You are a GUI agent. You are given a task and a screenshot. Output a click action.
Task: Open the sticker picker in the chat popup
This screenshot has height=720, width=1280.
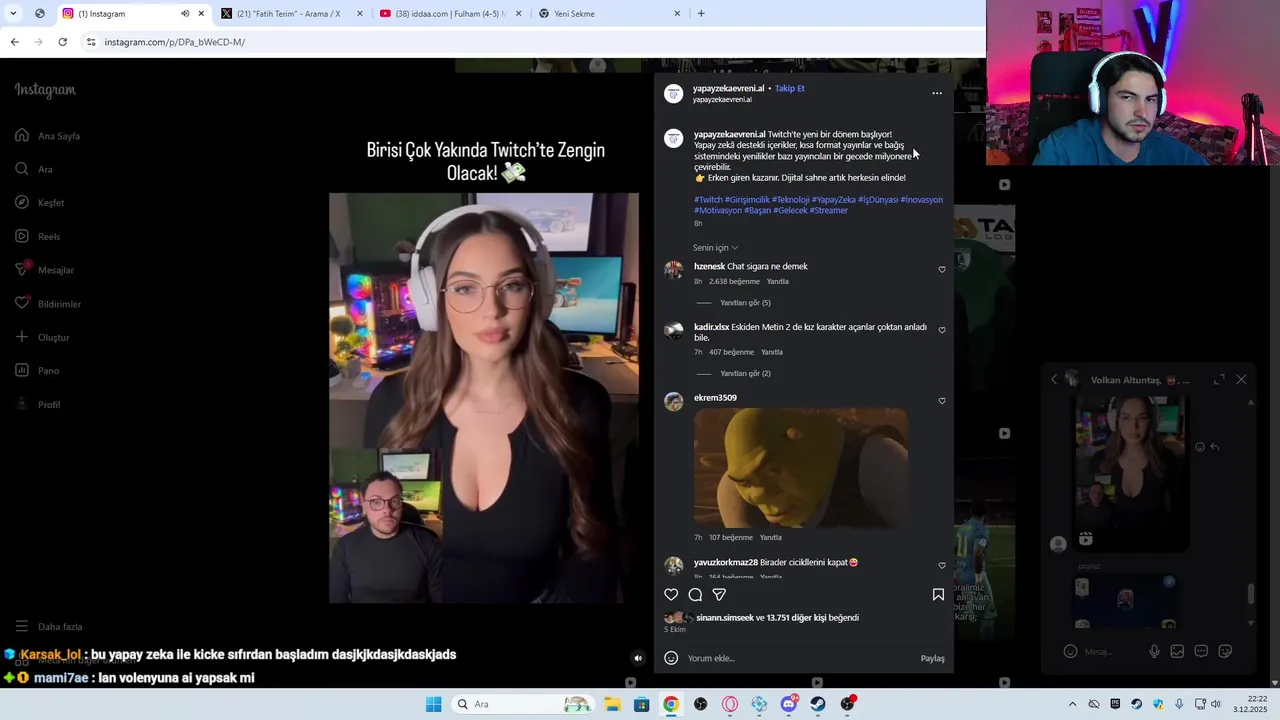pyautogui.click(x=1225, y=652)
